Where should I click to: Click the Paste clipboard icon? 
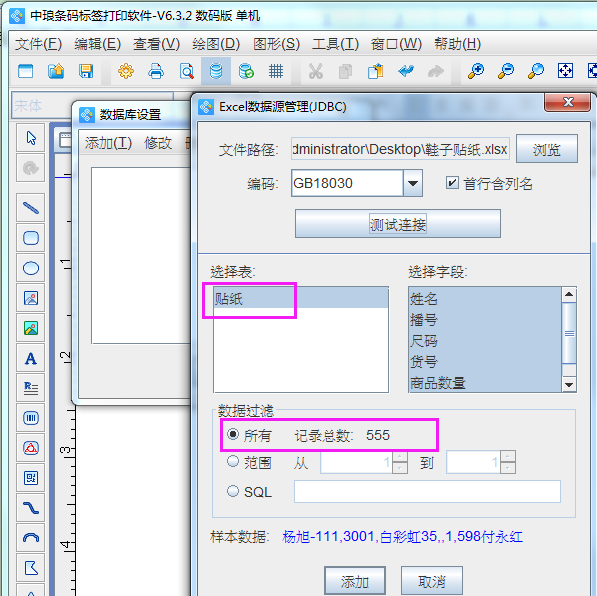(376, 71)
